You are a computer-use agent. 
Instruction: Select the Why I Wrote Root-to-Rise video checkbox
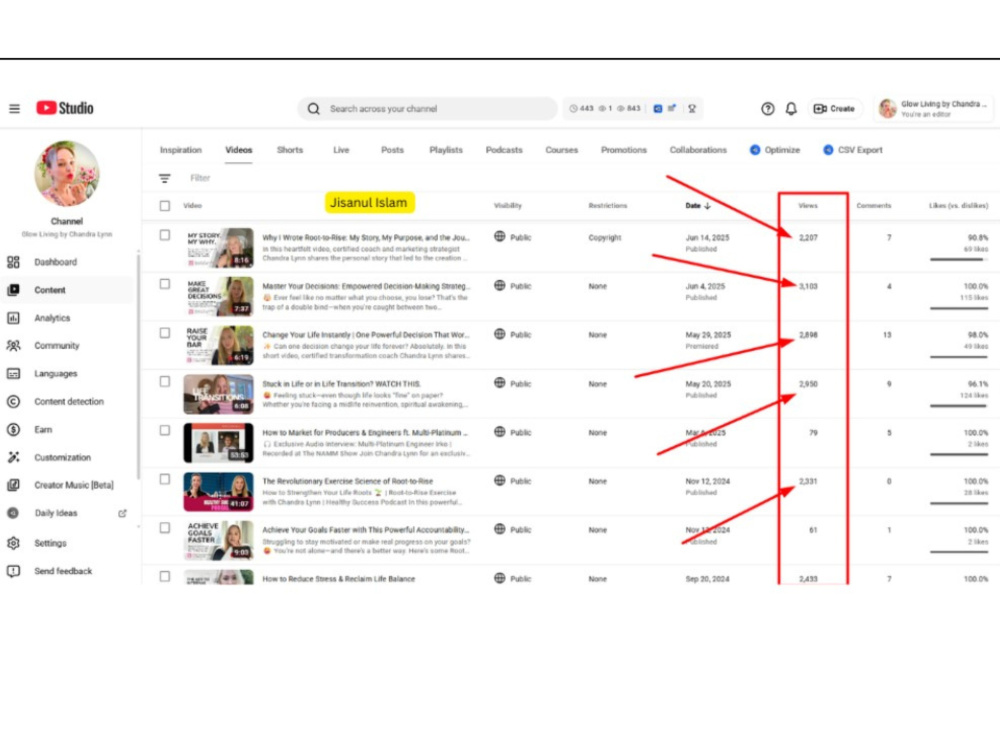tap(165, 235)
